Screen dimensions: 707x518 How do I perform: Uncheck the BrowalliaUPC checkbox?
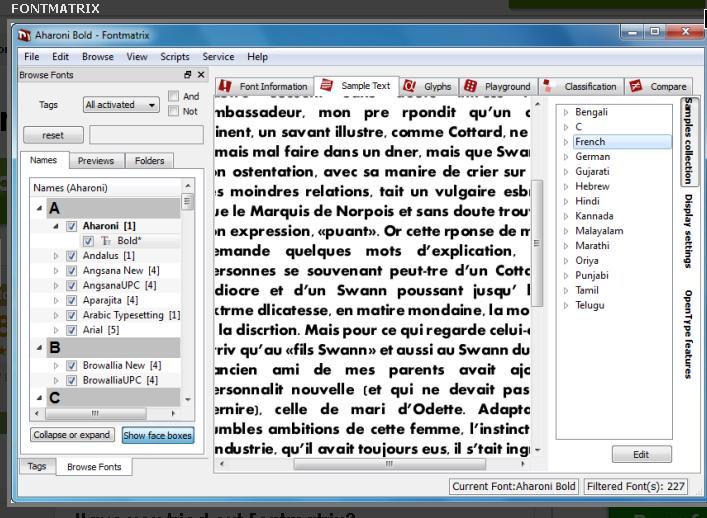tap(71, 380)
